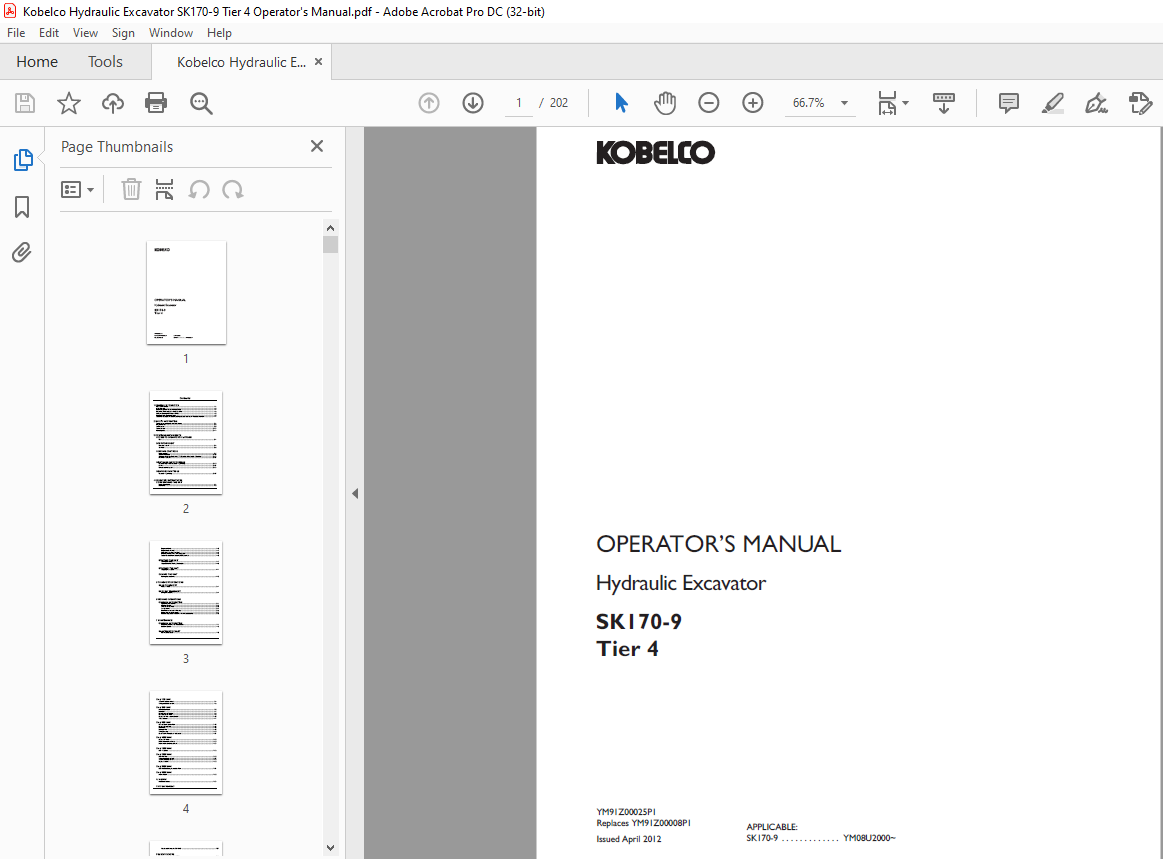Open the print pages thumbnail tool
This screenshot has width=1163, height=859.
(165, 190)
